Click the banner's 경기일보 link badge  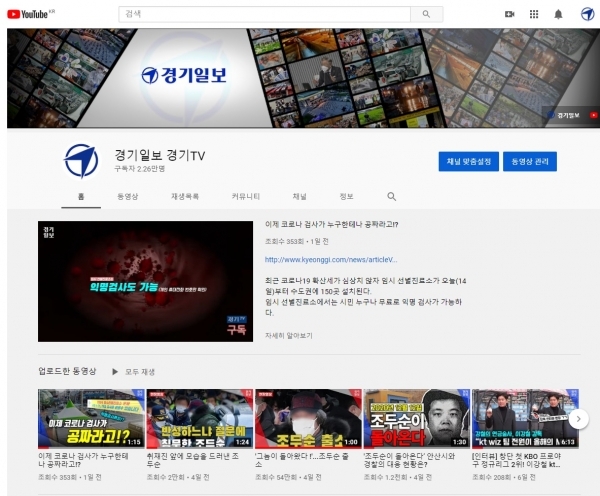click(564, 115)
